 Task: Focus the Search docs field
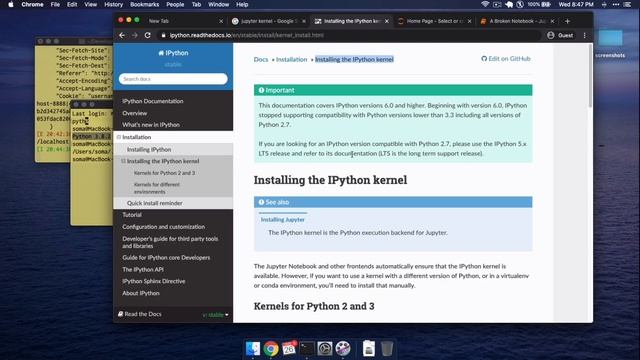(173, 79)
